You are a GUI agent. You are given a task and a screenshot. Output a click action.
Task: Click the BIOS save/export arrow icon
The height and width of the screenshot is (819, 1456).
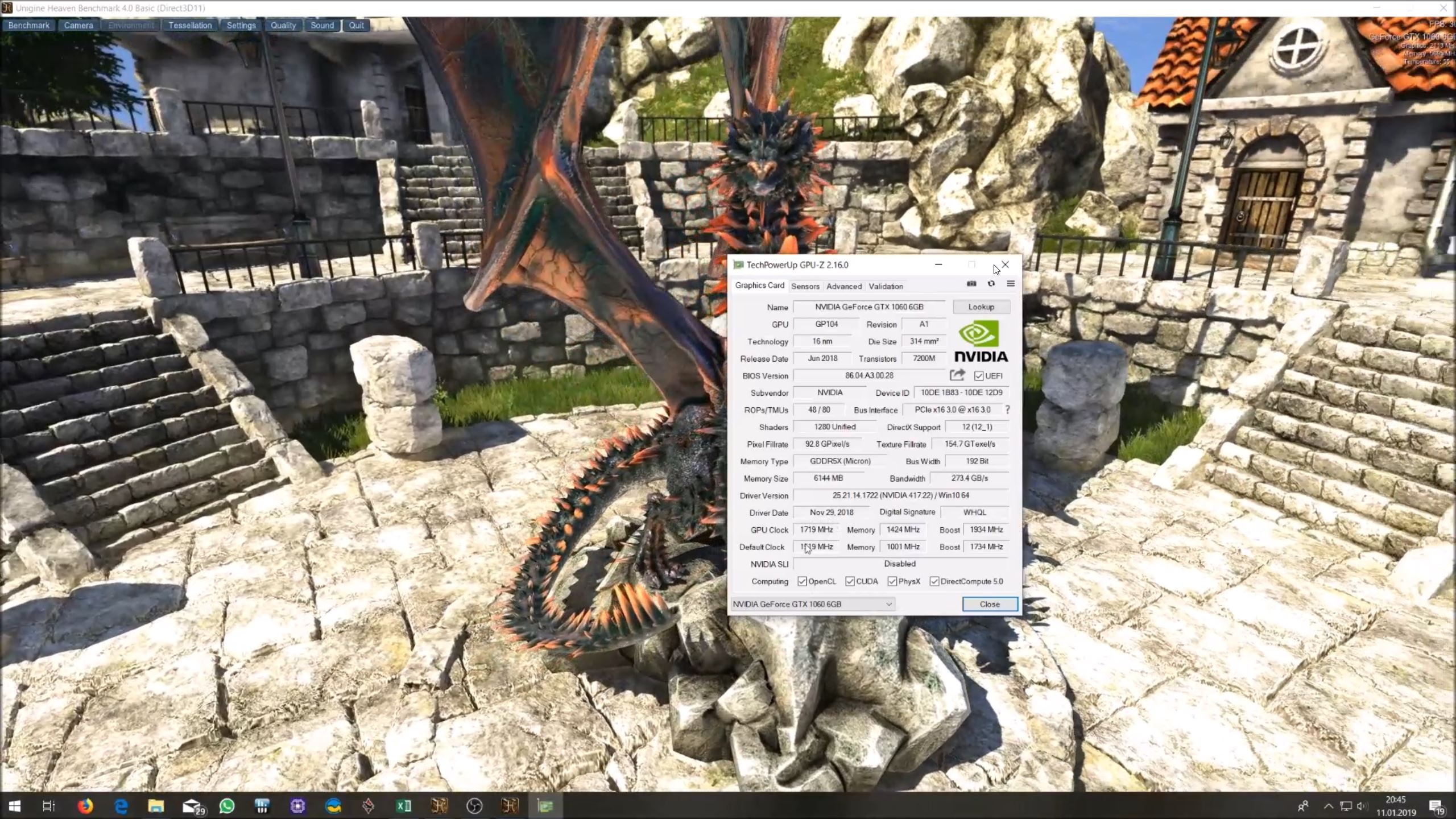point(957,375)
